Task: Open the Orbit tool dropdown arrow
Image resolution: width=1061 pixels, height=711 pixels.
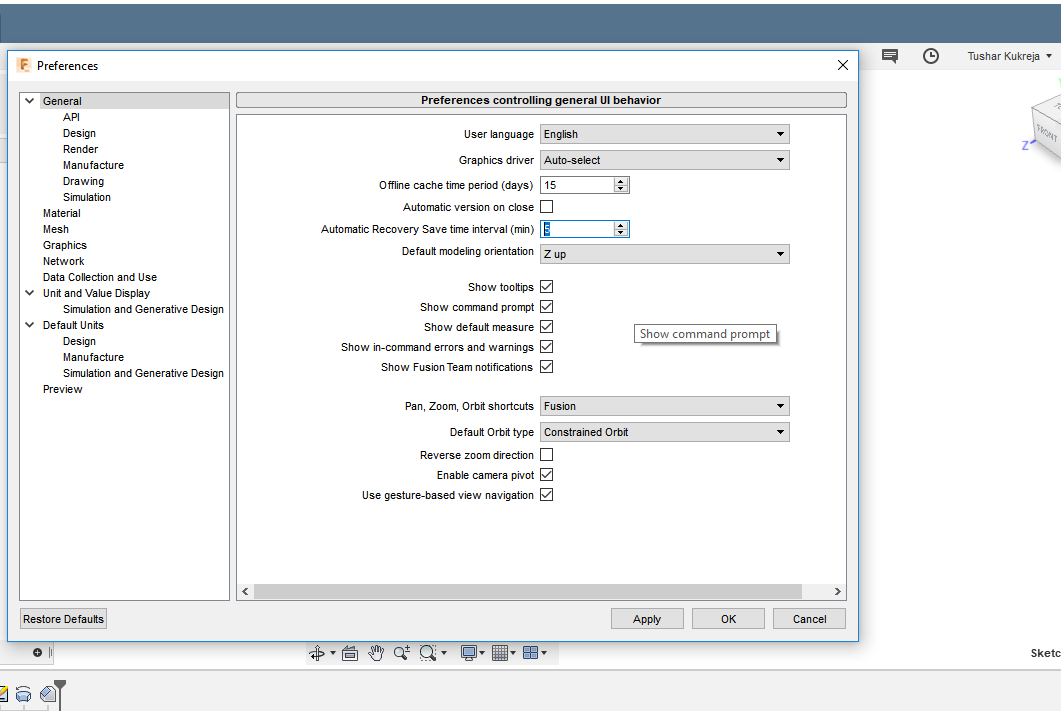Action: tap(332, 653)
